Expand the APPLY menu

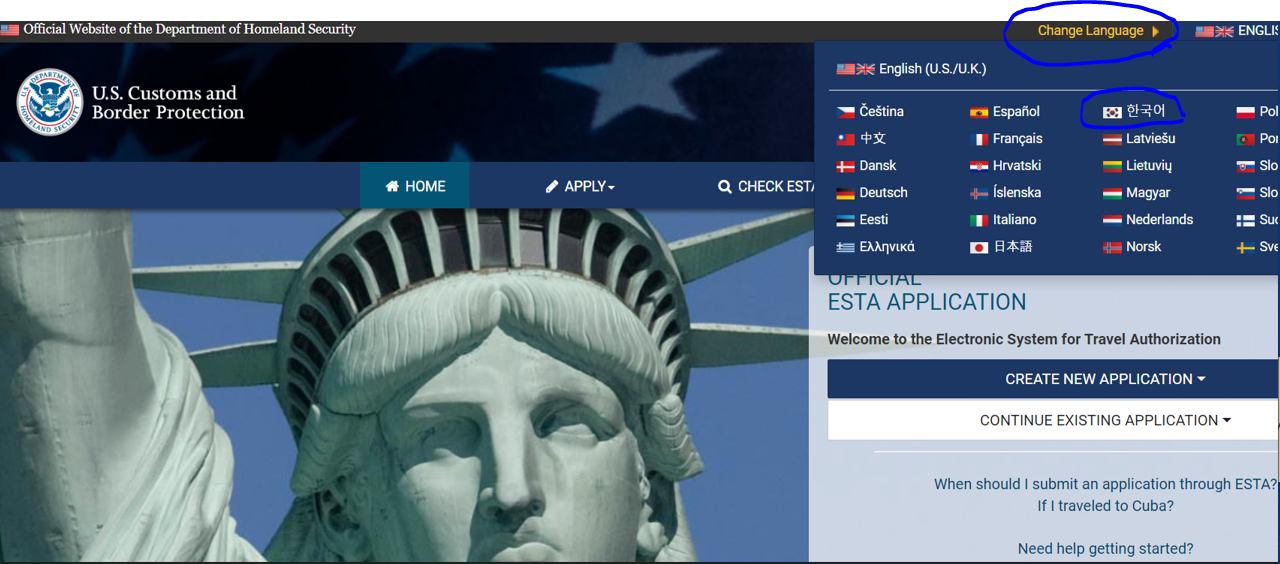click(580, 186)
